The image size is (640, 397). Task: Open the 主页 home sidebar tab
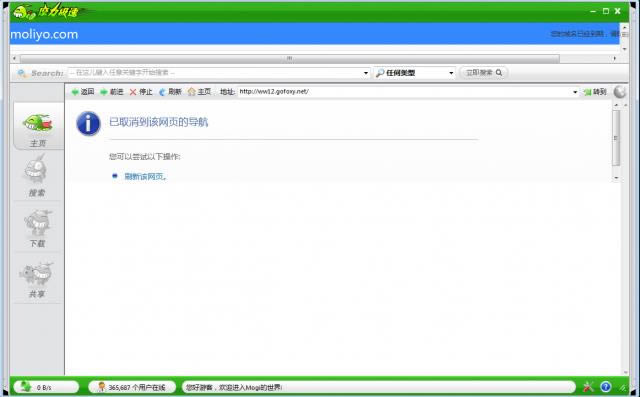tap(38, 126)
